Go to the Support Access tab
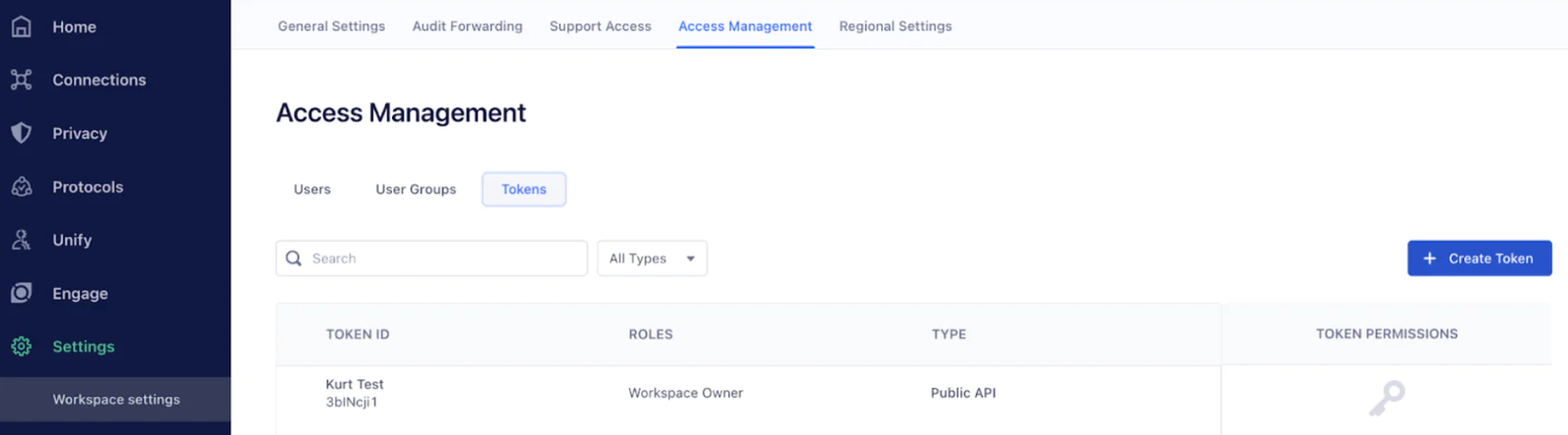The height and width of the screenshot is (435, 1568). coord(600,26)
